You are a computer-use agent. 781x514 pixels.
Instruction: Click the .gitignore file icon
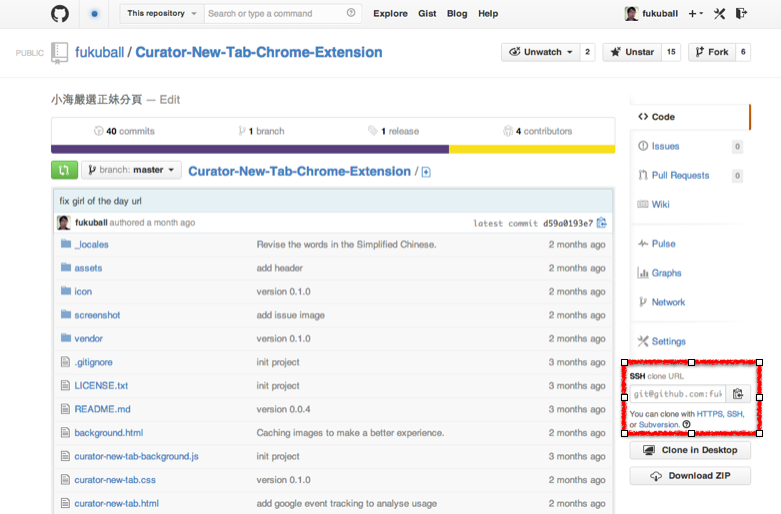tap(65, 362)
